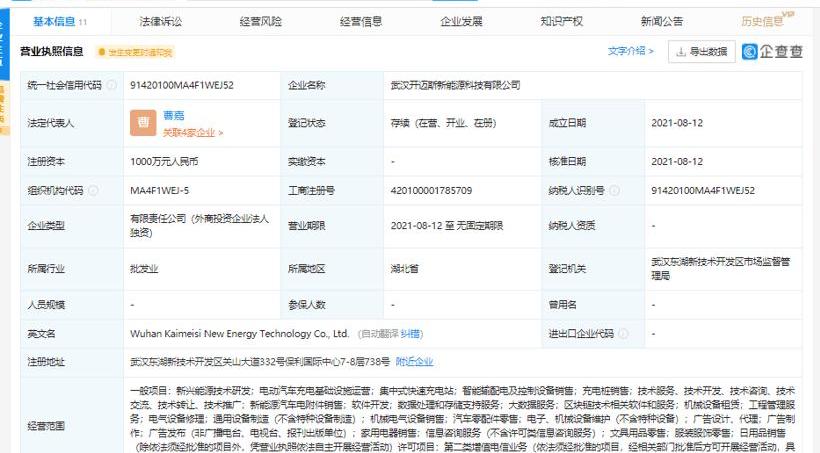
Task: Click the 导出数据 export button
Action: point(702,52)
